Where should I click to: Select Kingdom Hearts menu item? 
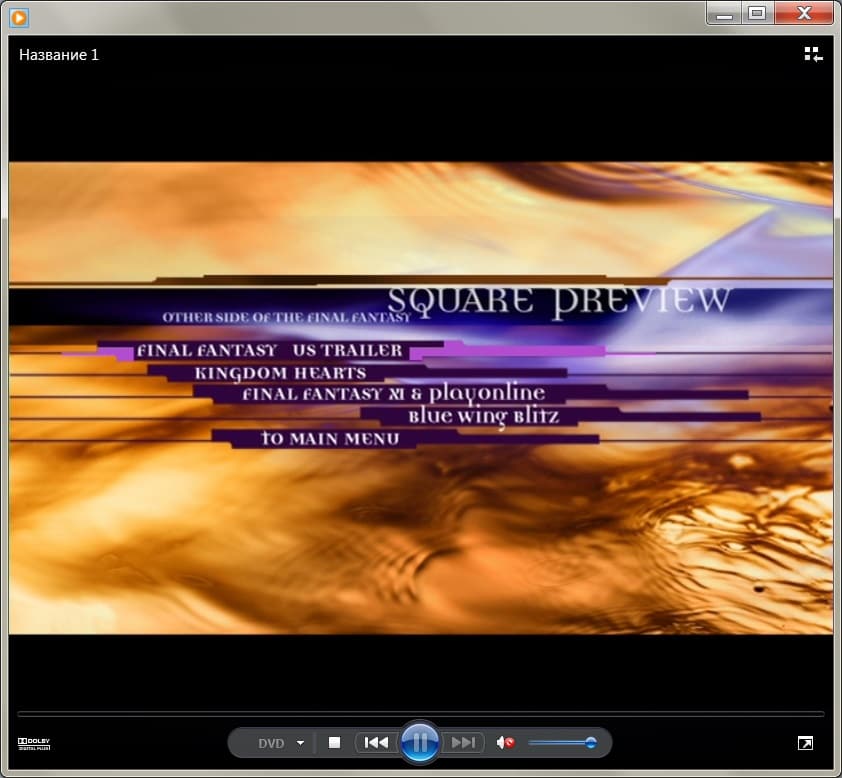(x=280, y=373)
